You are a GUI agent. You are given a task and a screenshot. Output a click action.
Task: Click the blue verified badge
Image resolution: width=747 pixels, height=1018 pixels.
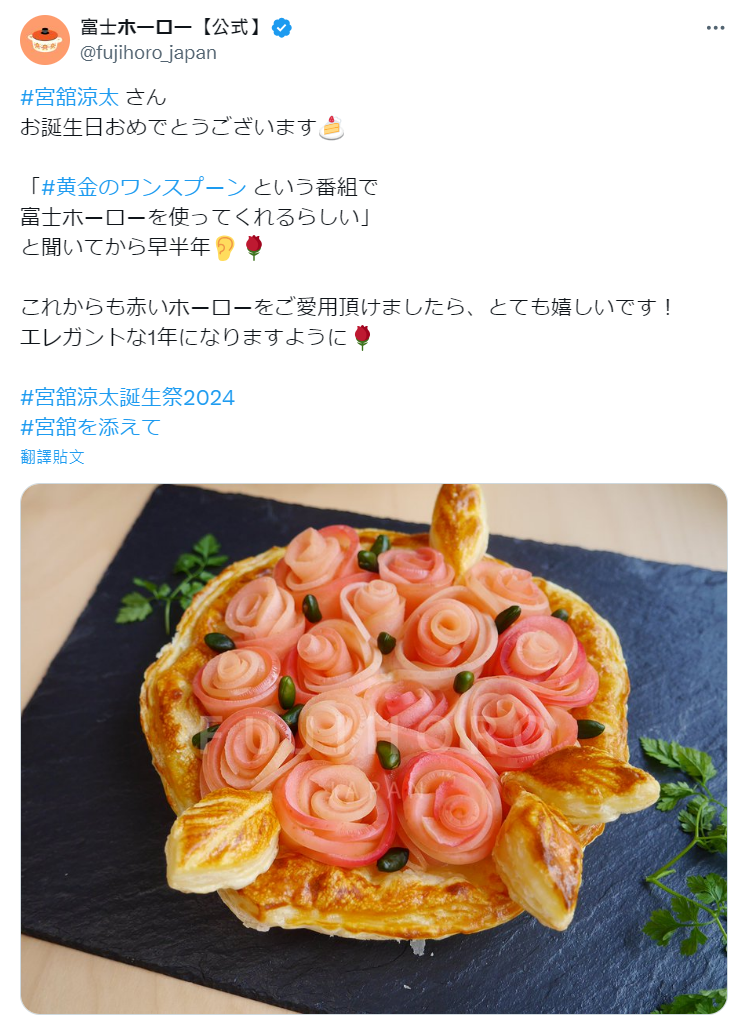(282, 28)
